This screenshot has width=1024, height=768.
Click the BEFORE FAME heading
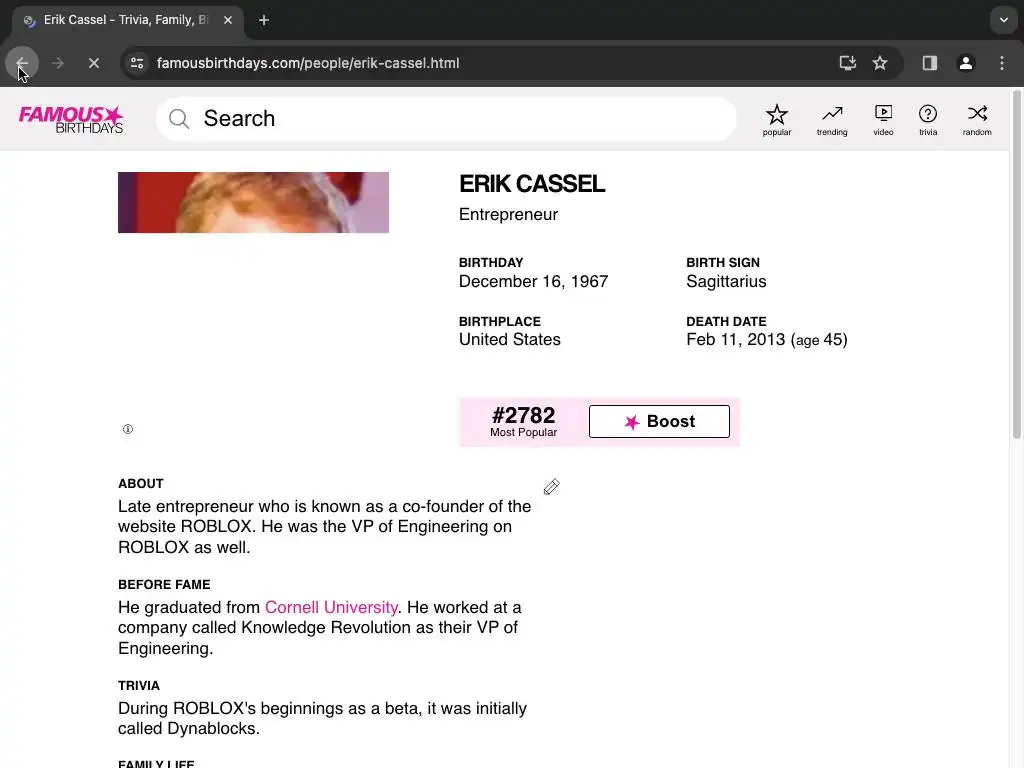[x=164, y=584]
